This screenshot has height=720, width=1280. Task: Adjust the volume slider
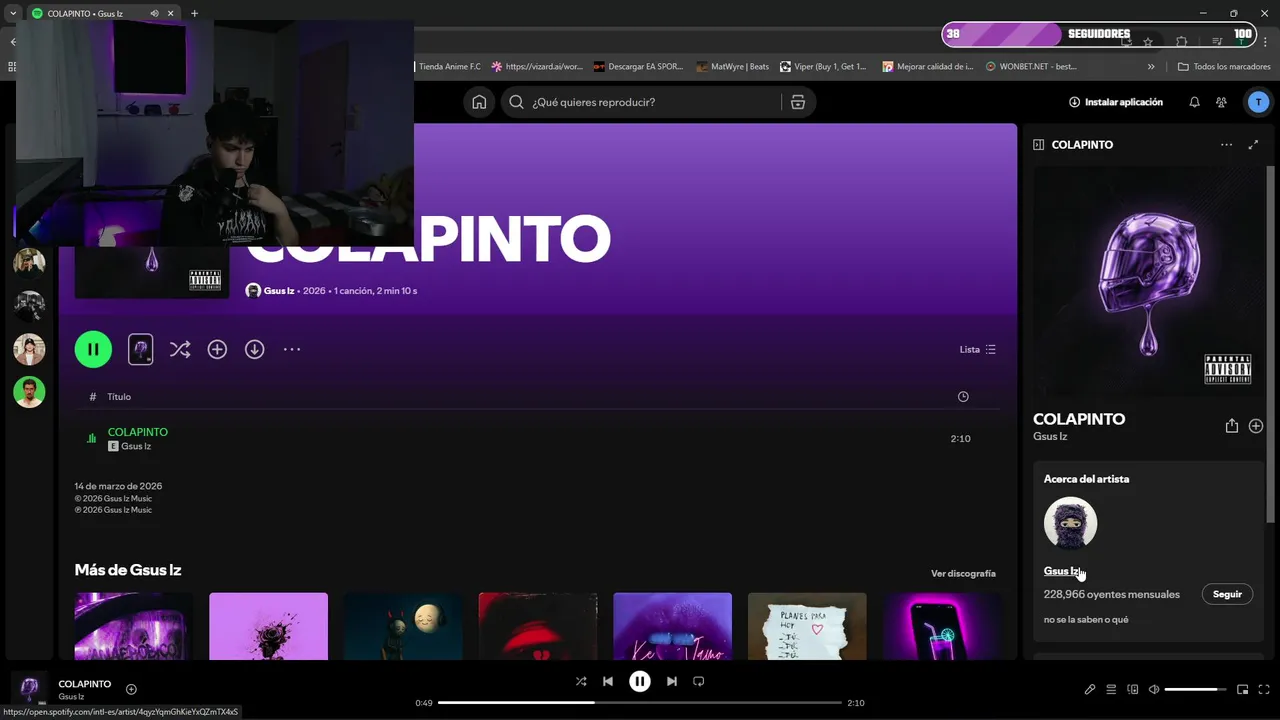click(1196, 689)
